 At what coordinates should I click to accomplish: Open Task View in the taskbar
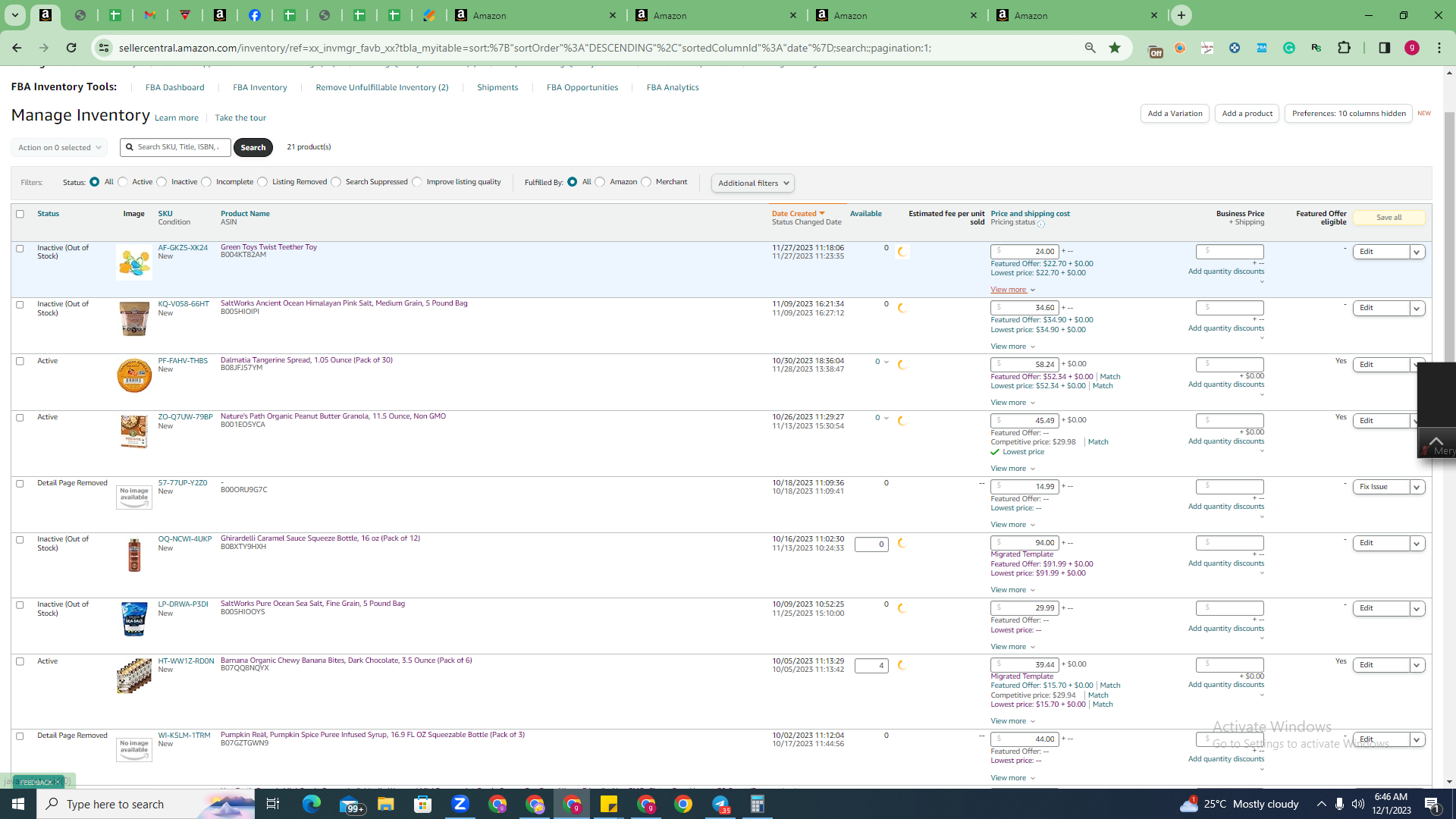tap(273, 804)
